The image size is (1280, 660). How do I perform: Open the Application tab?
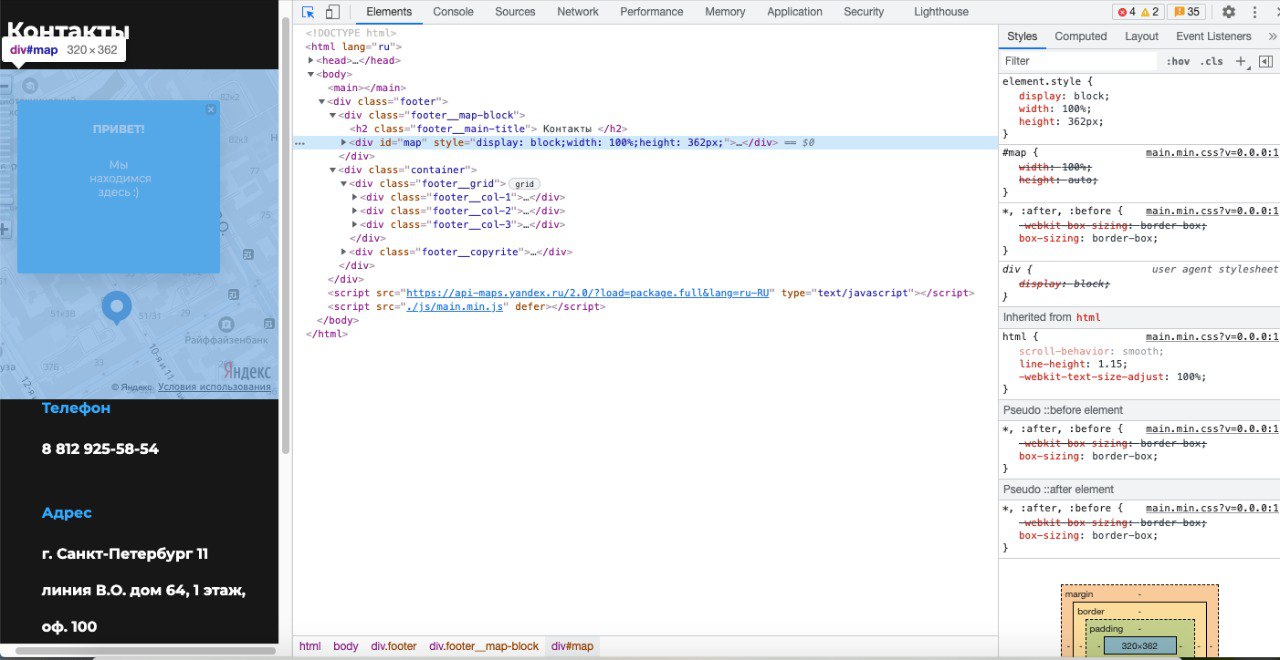[795, 12]
